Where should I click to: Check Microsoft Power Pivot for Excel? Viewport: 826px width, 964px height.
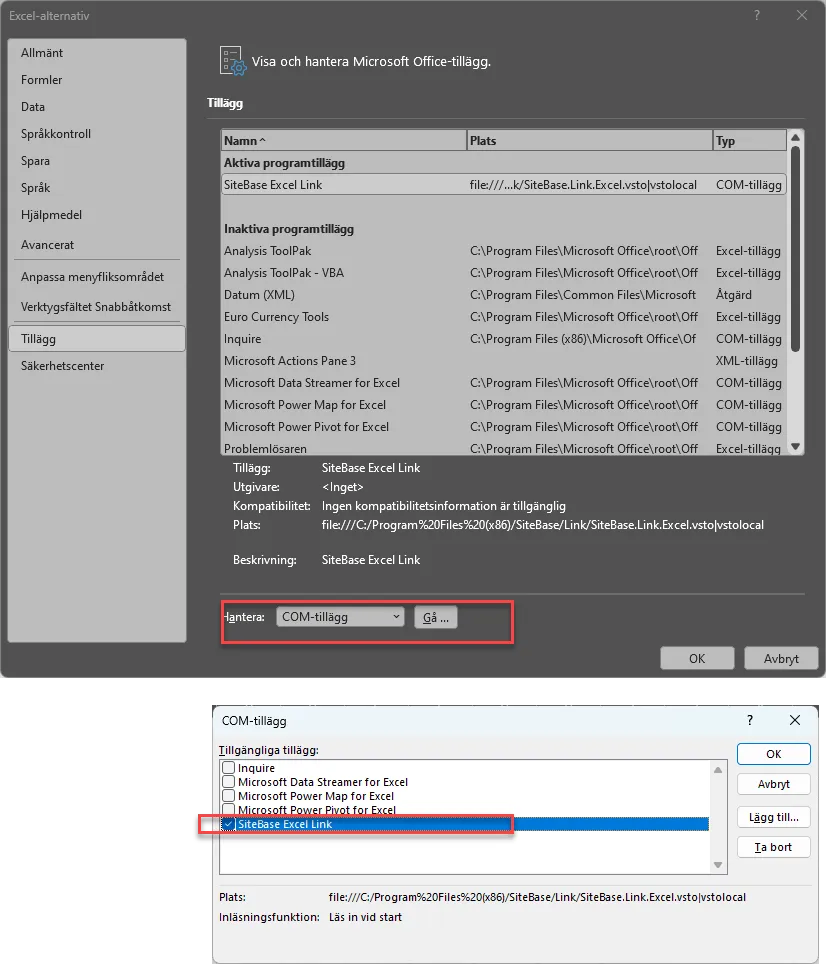coord(229,809)
